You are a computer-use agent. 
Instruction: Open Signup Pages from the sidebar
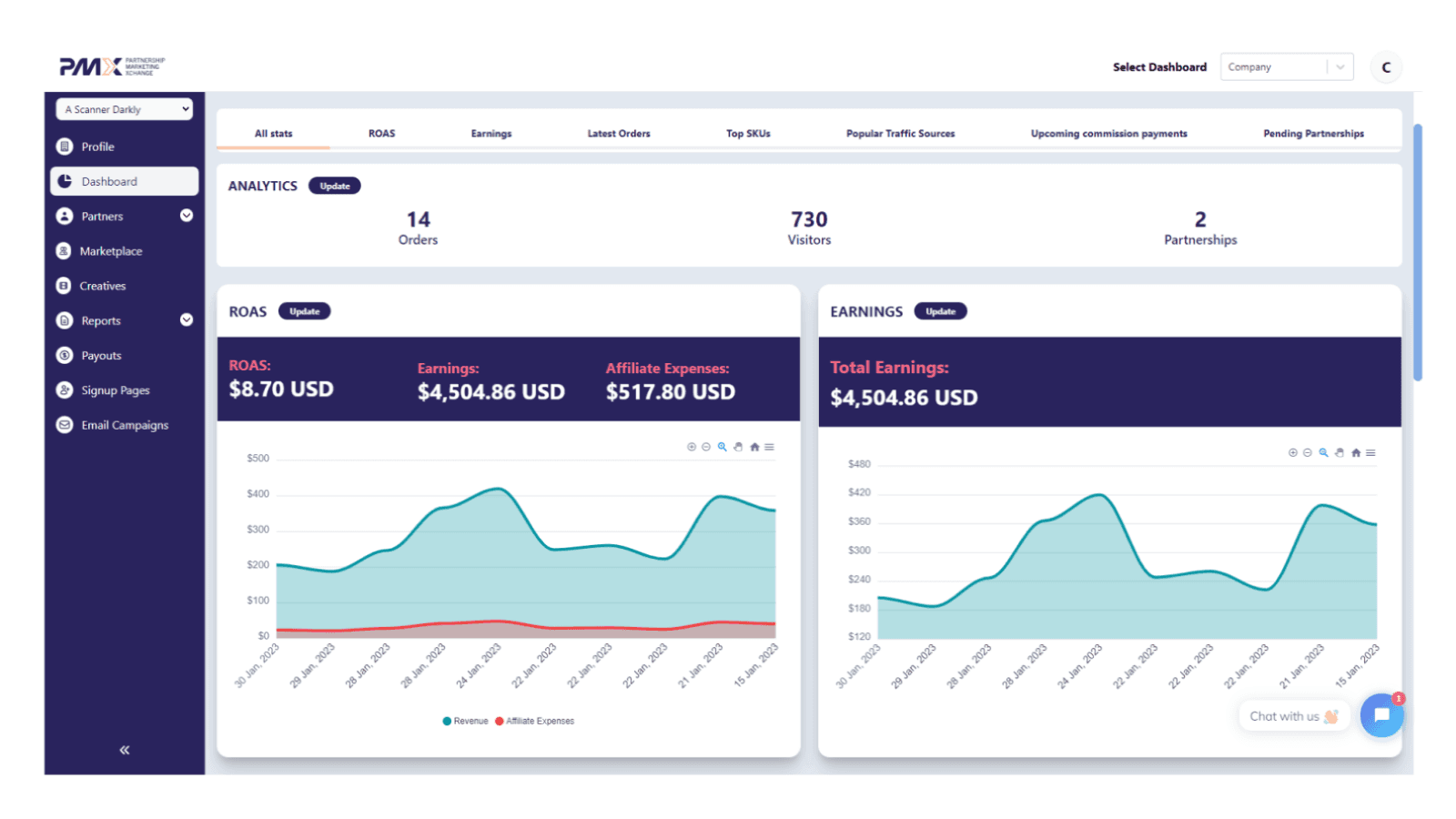point(115,389)
